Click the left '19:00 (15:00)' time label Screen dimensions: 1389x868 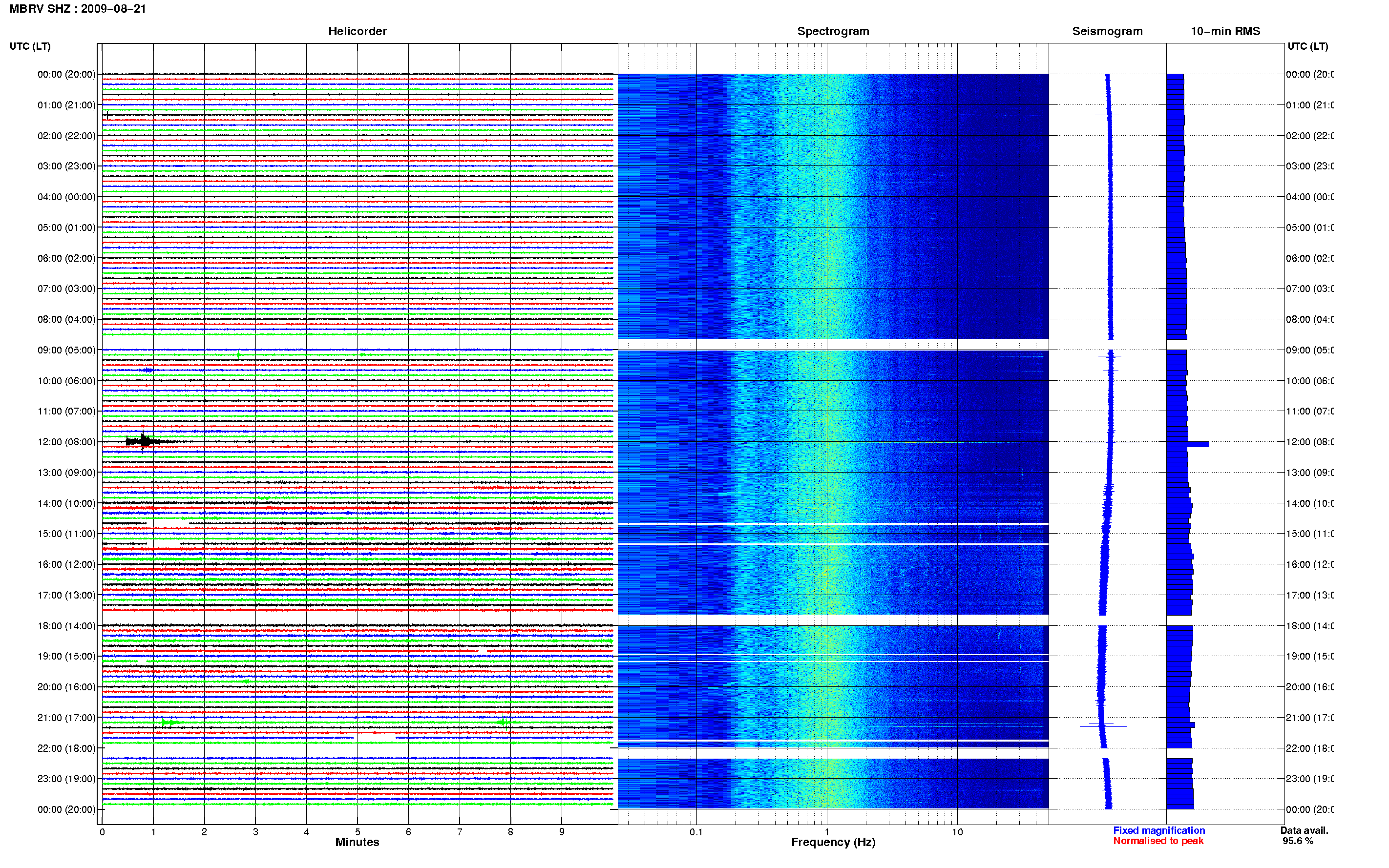tap(66, 656)
